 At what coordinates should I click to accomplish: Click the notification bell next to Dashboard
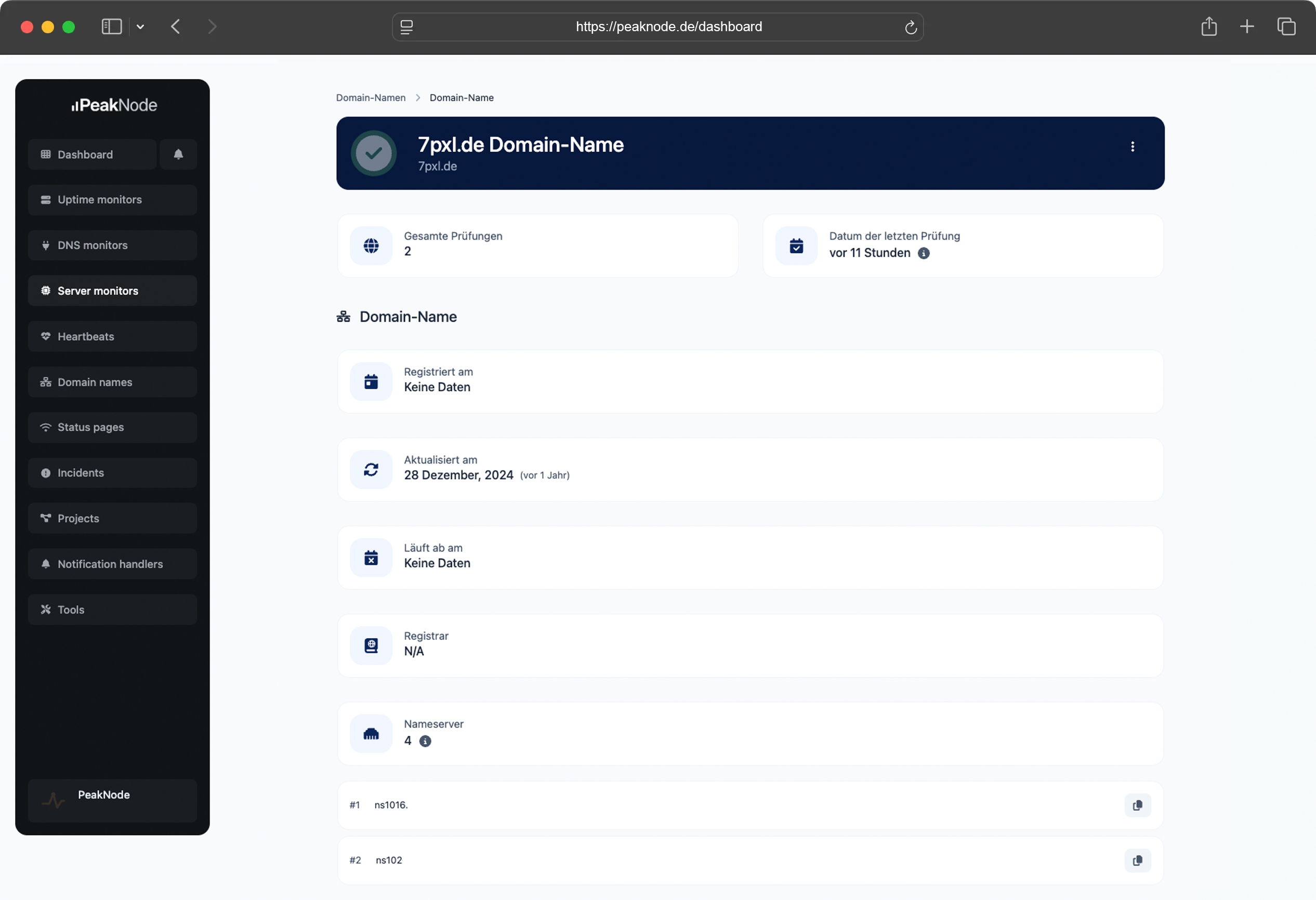pos(178,154)
